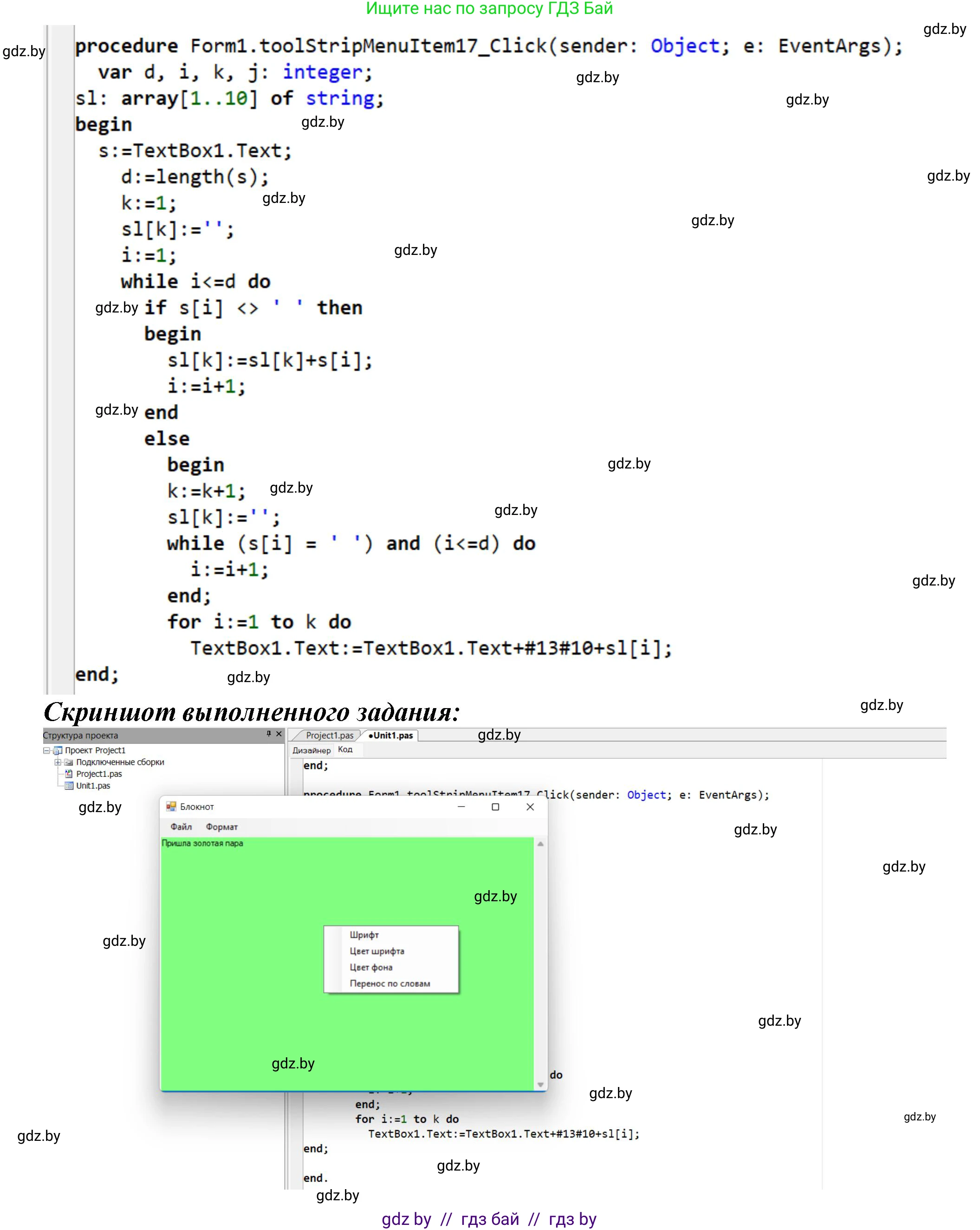The height and width of the screenshot is (1230, 980).
Task: Select Project1.pas file icon in tree
Action: click(x=69, y=774)
